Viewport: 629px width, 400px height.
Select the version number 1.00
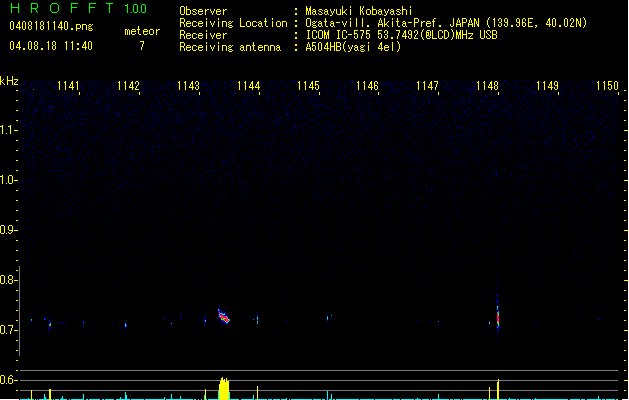tap(135, 9)
